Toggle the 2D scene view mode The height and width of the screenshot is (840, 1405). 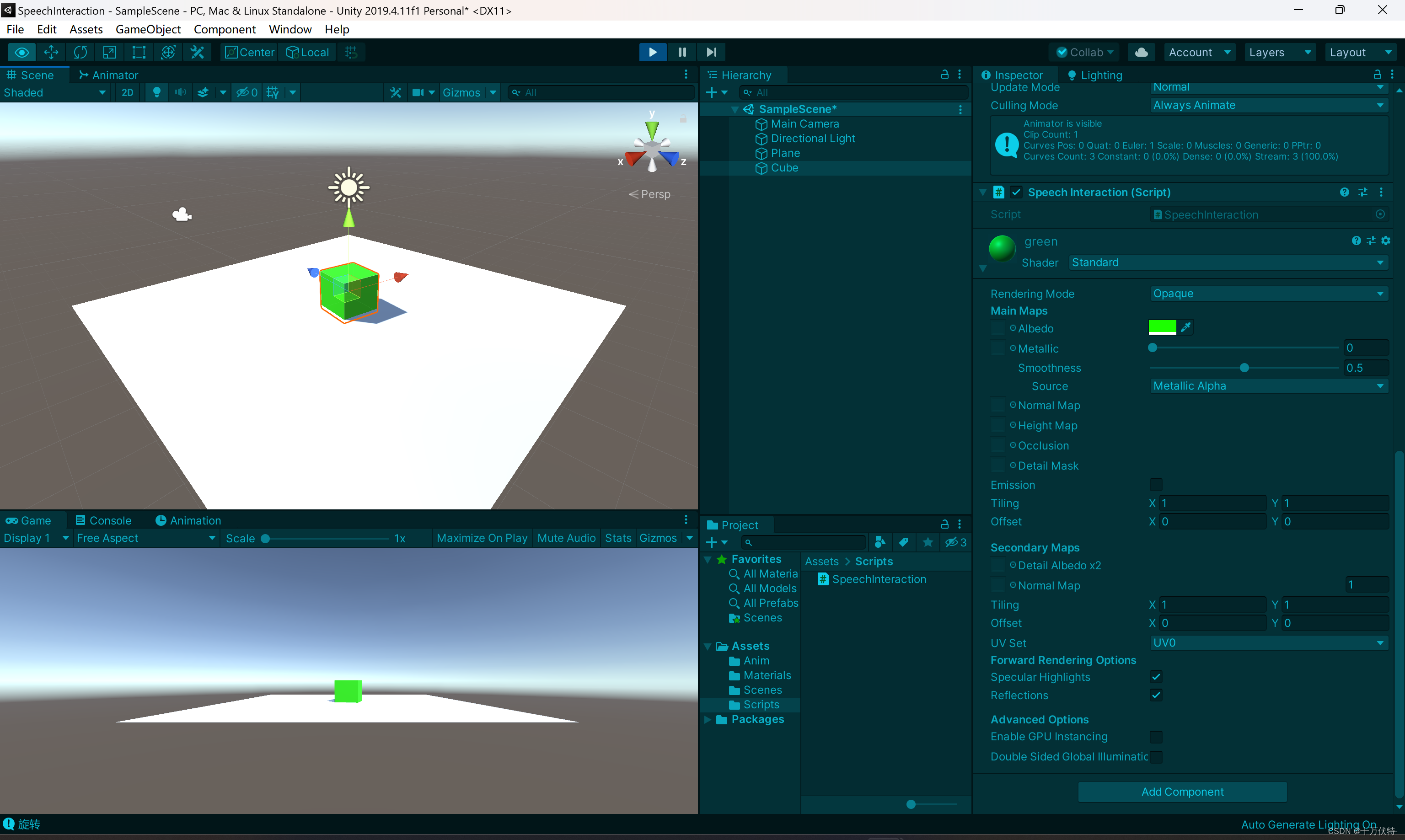tap(127, 92)
